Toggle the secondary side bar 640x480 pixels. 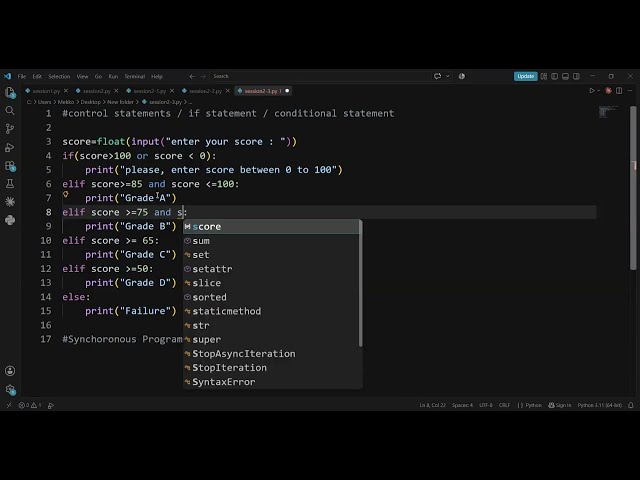576,76
